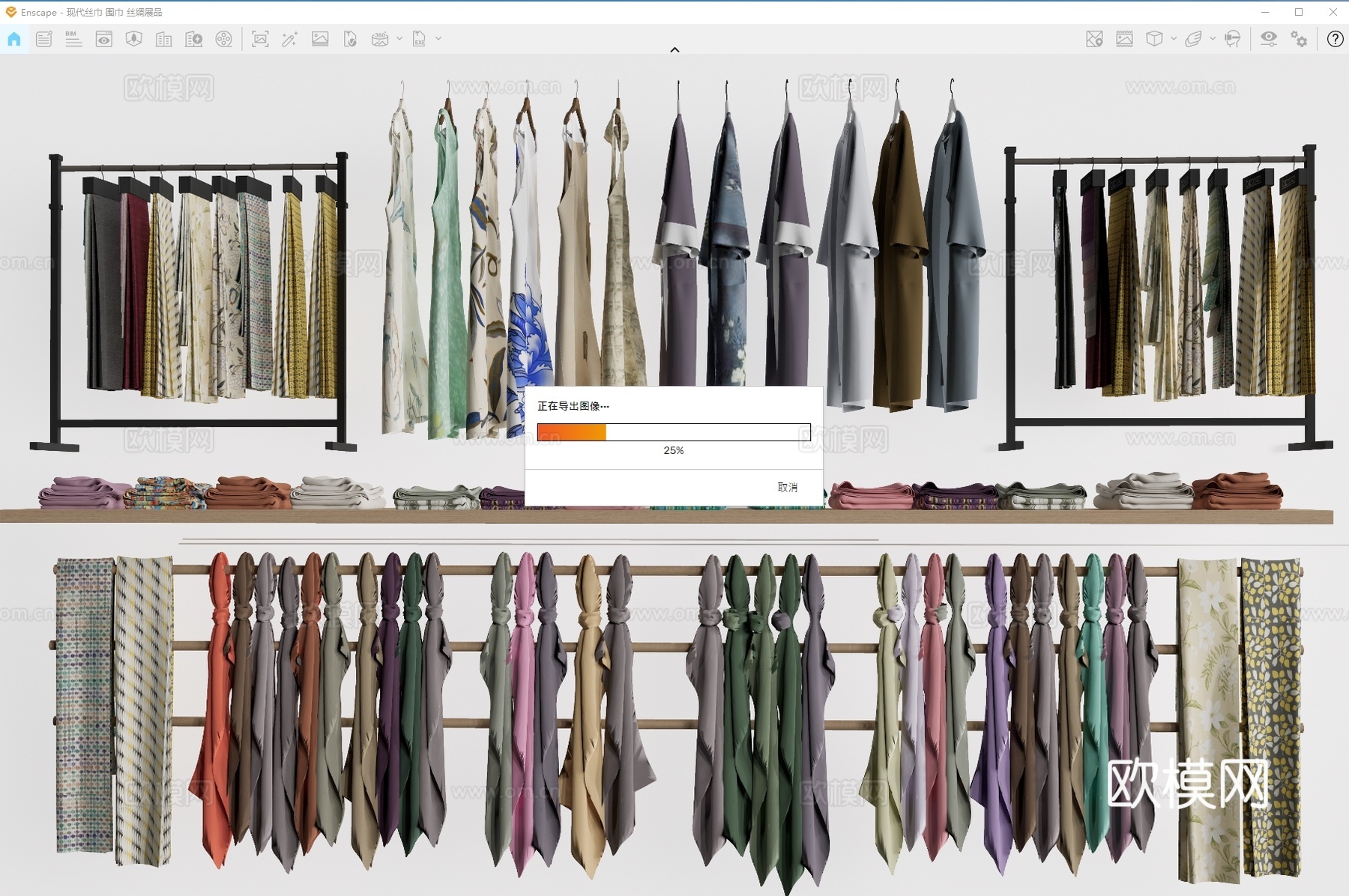Open the asset library buildings icon
This screenshot has height=896, width=1349.
(164, 39)
